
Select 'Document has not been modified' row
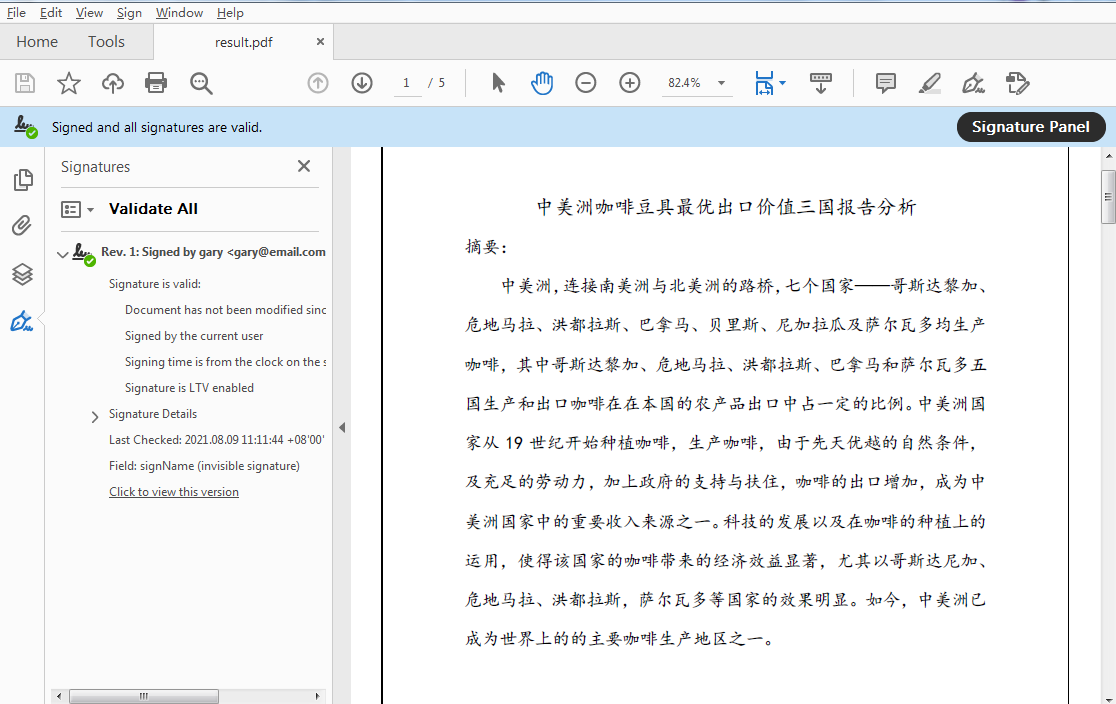[226, 310]
